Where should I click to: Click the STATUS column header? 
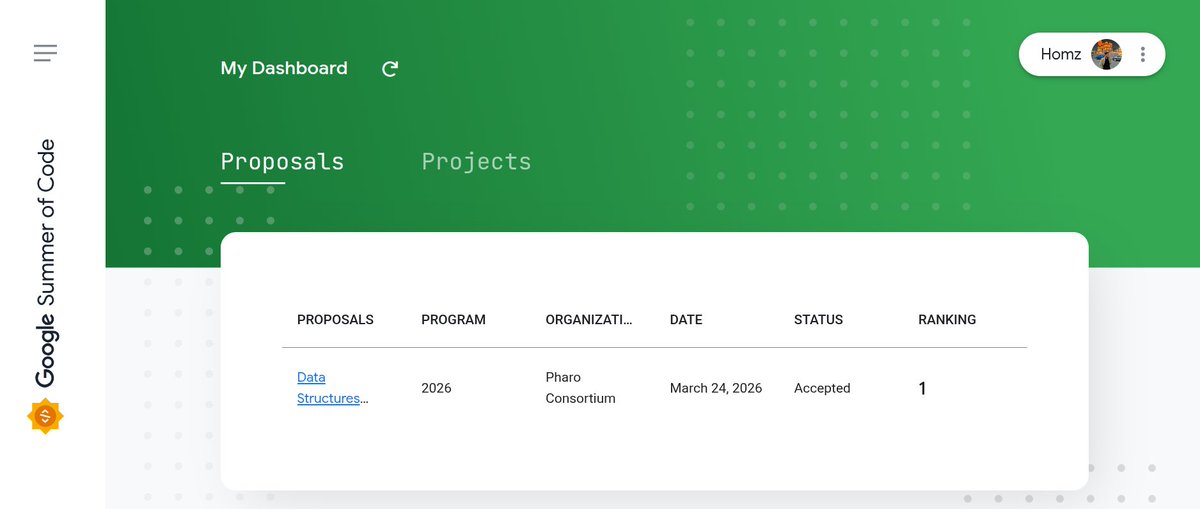(818, 320)
